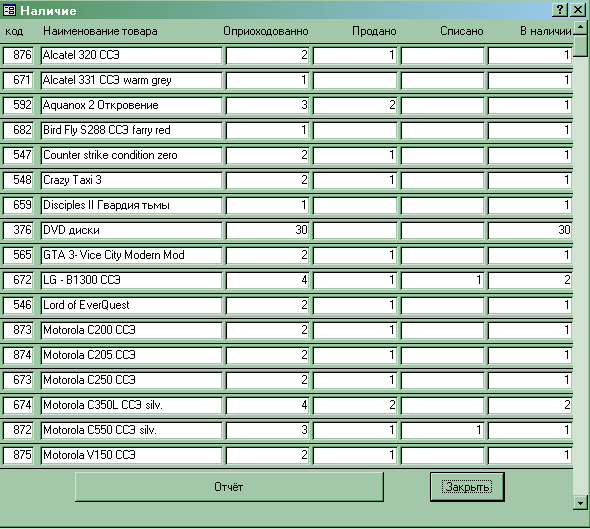Click Оприходованно value 30 for DVD диски
This screenshot has height=529, width=590.
[268, 230]
